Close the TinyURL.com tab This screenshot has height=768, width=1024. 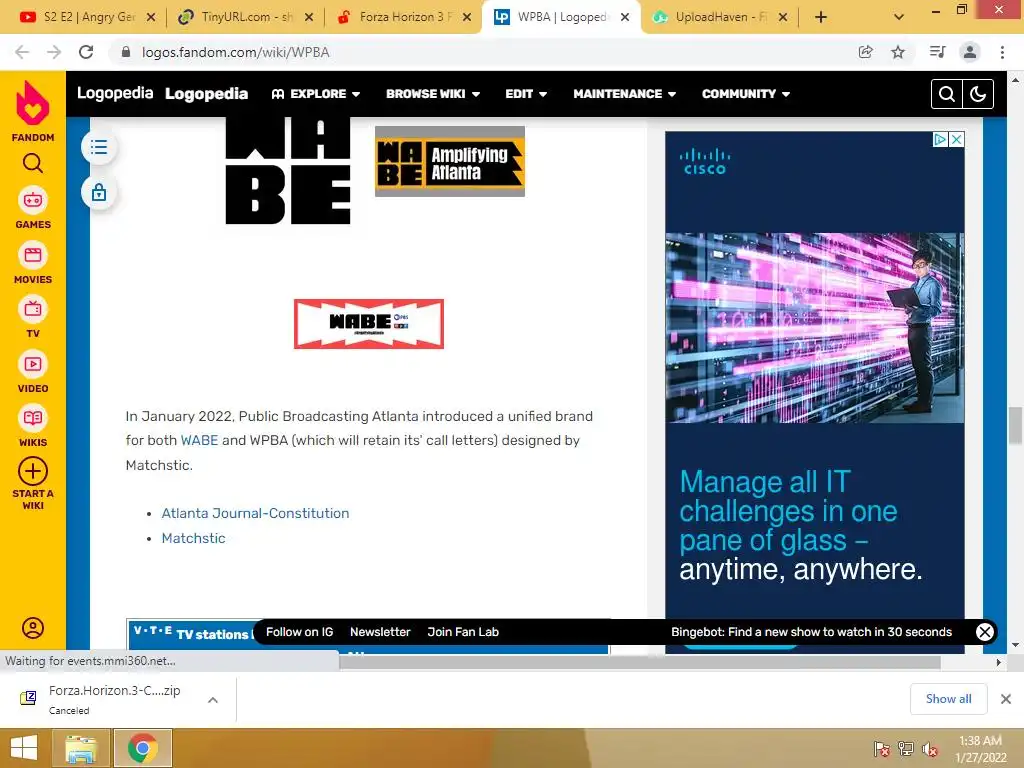309,17
